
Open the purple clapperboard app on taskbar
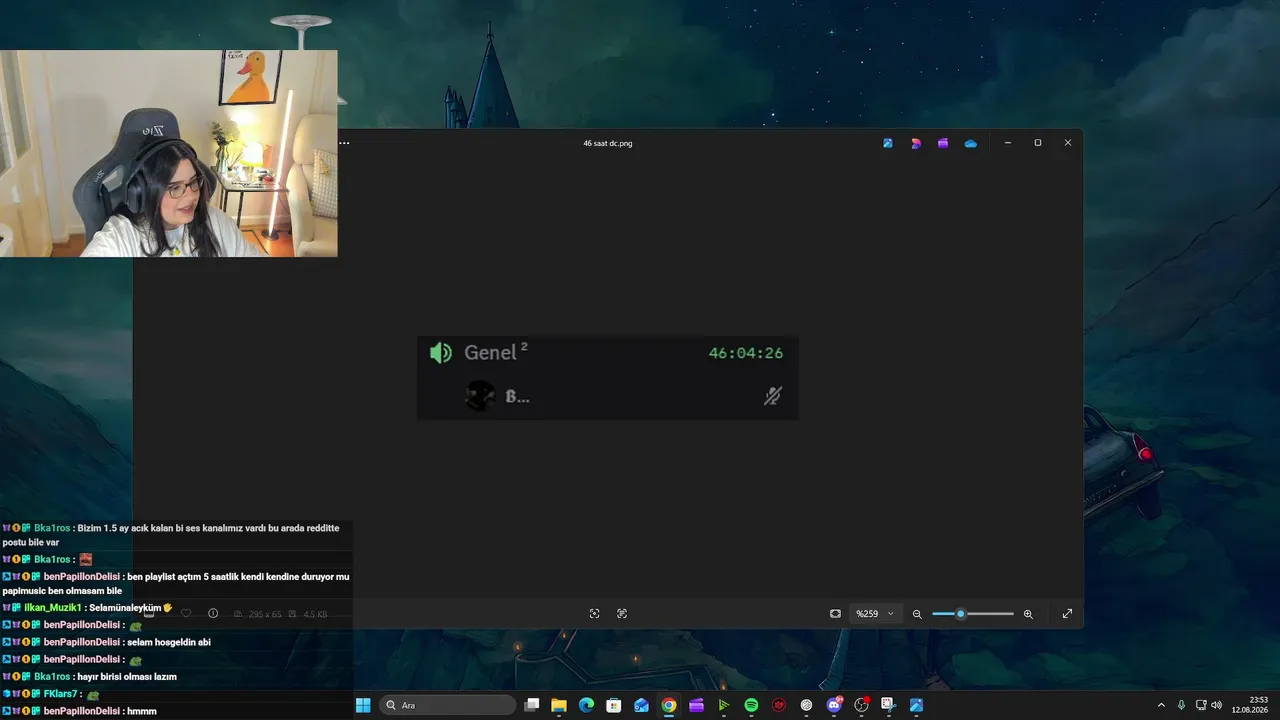(697, 705)
